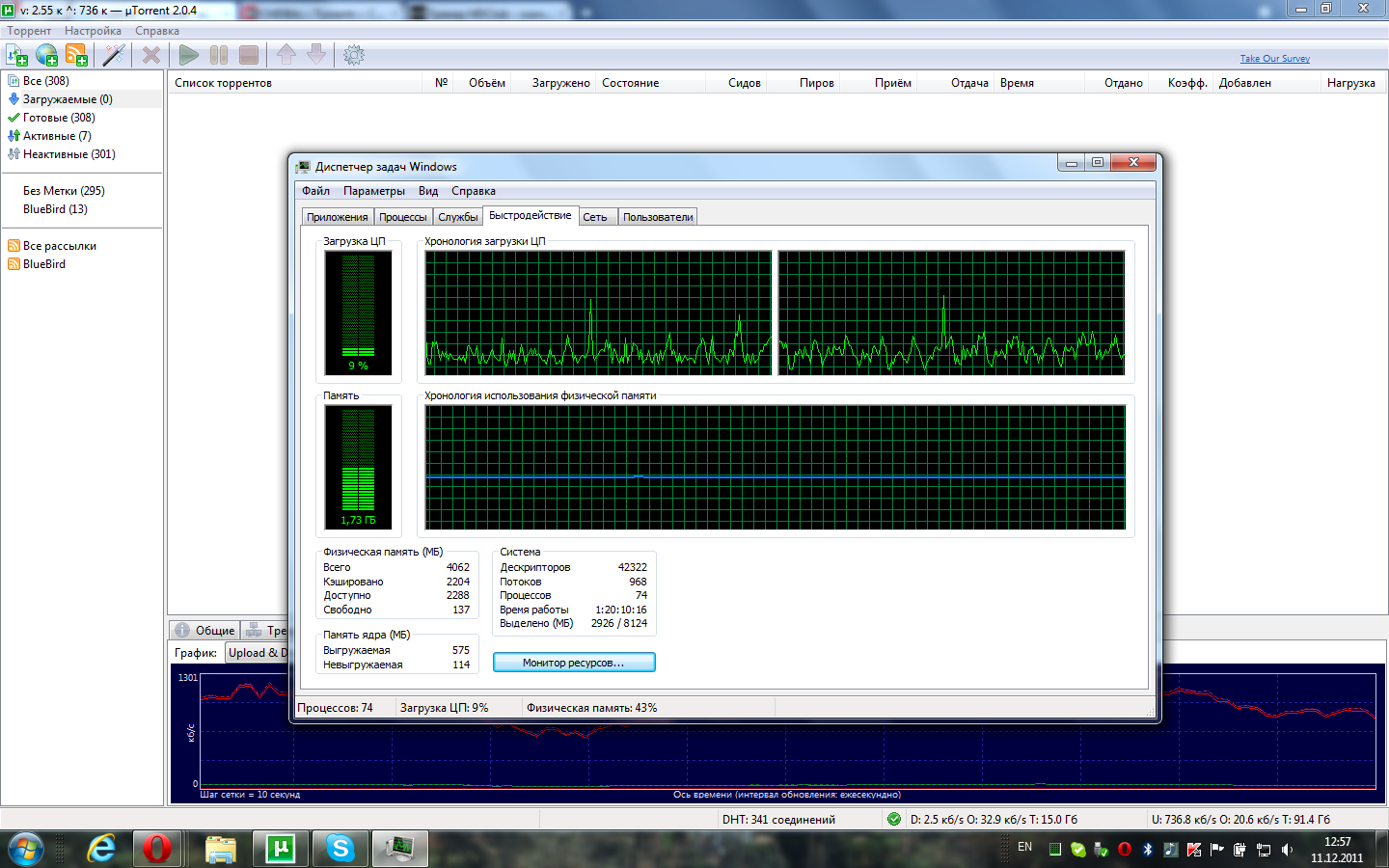1389x868 pixels.
Task: Open the Параметры menu in Task Manager
Action: pos(374,191)
